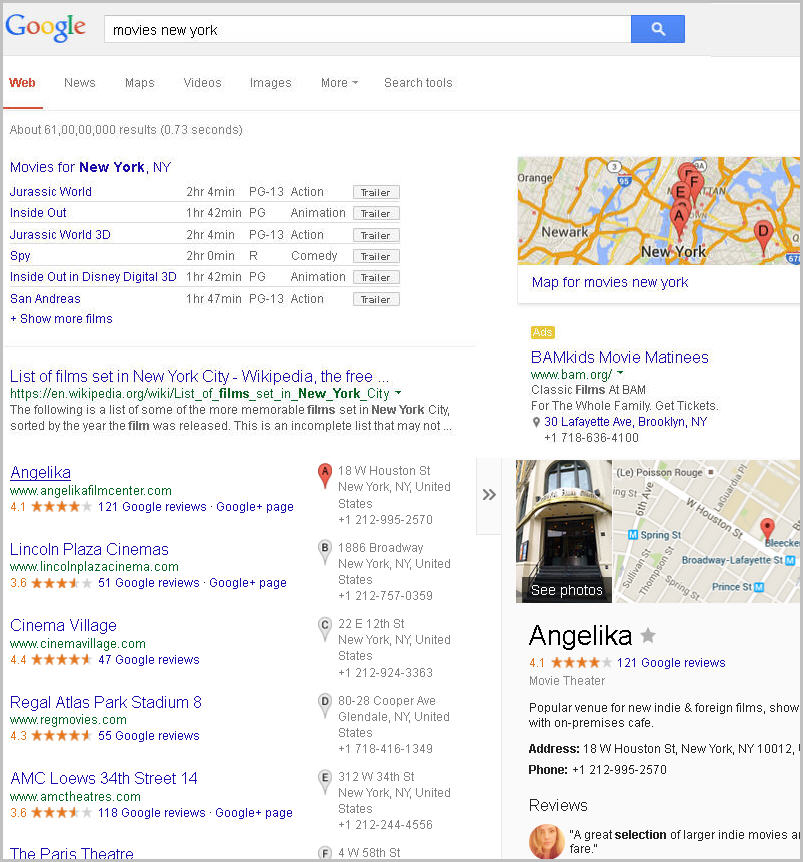The width and height of the screenshot is (803, 862).
Task: Expand dropdown arrow next to Wikipedia URL
Action: 398,393
